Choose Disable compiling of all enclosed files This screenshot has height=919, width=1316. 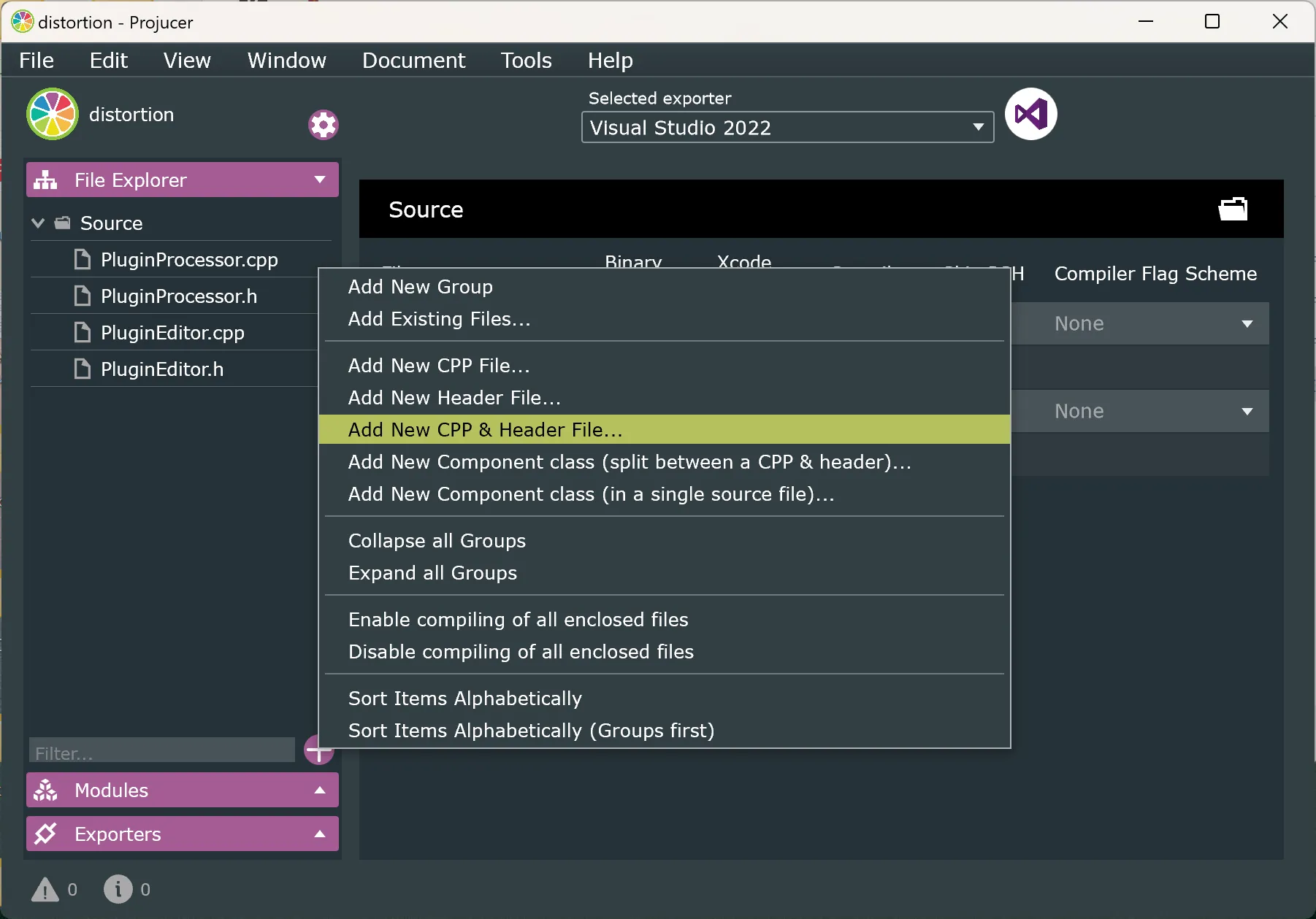point(665,652)
